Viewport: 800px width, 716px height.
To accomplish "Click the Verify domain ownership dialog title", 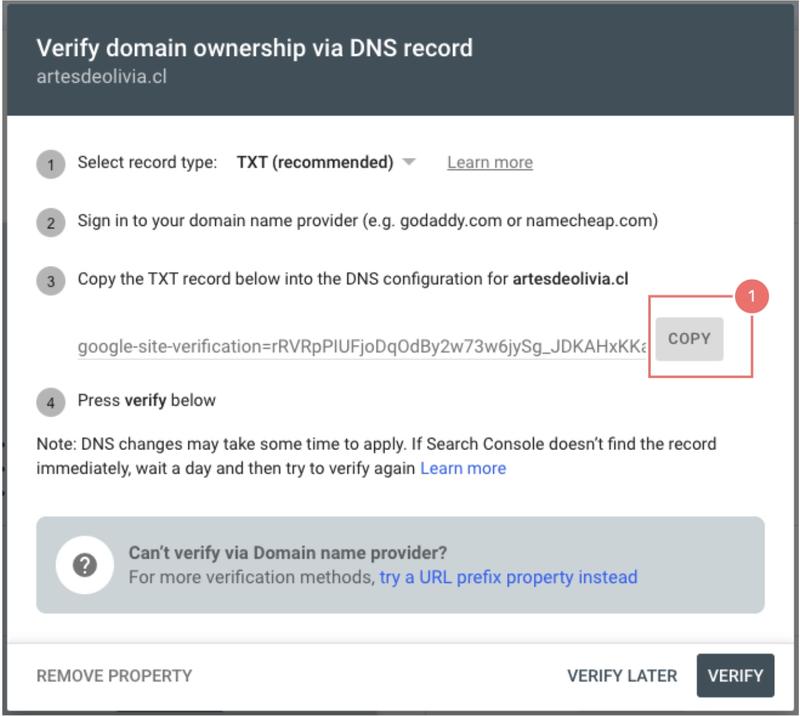I will pyautogui.click(x=255, y=48).
